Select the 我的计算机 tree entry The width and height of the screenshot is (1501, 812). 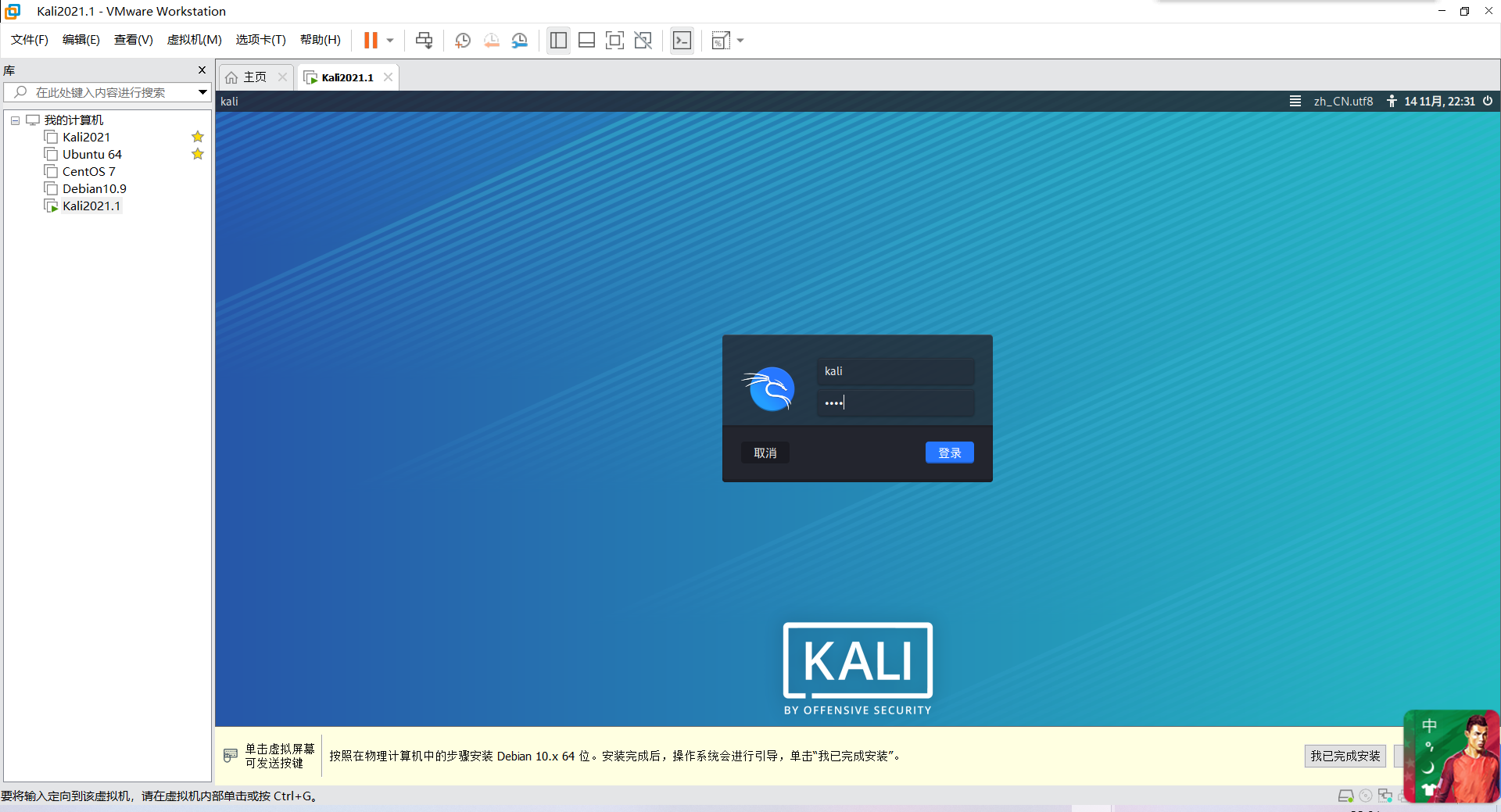tap(73, 120)
